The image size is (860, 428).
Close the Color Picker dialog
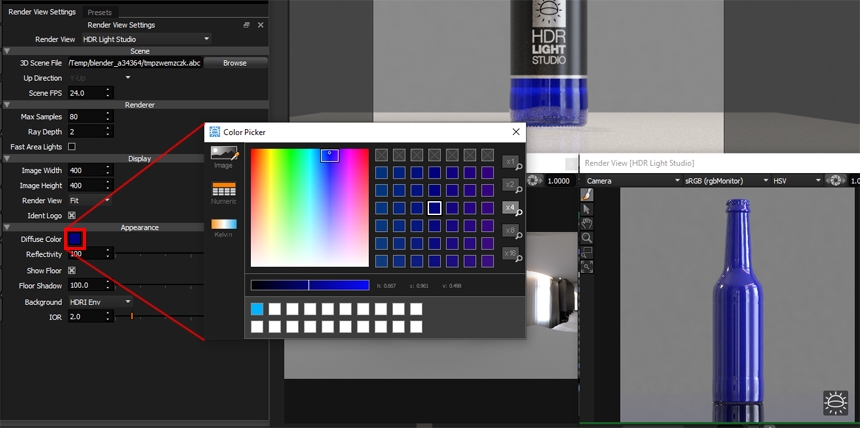[516, 132]
